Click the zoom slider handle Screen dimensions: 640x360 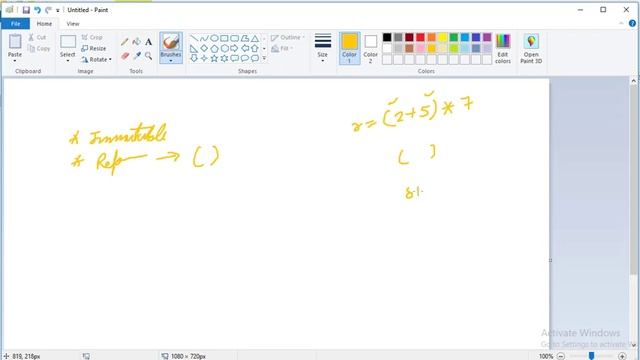click(x=591, y=356)
